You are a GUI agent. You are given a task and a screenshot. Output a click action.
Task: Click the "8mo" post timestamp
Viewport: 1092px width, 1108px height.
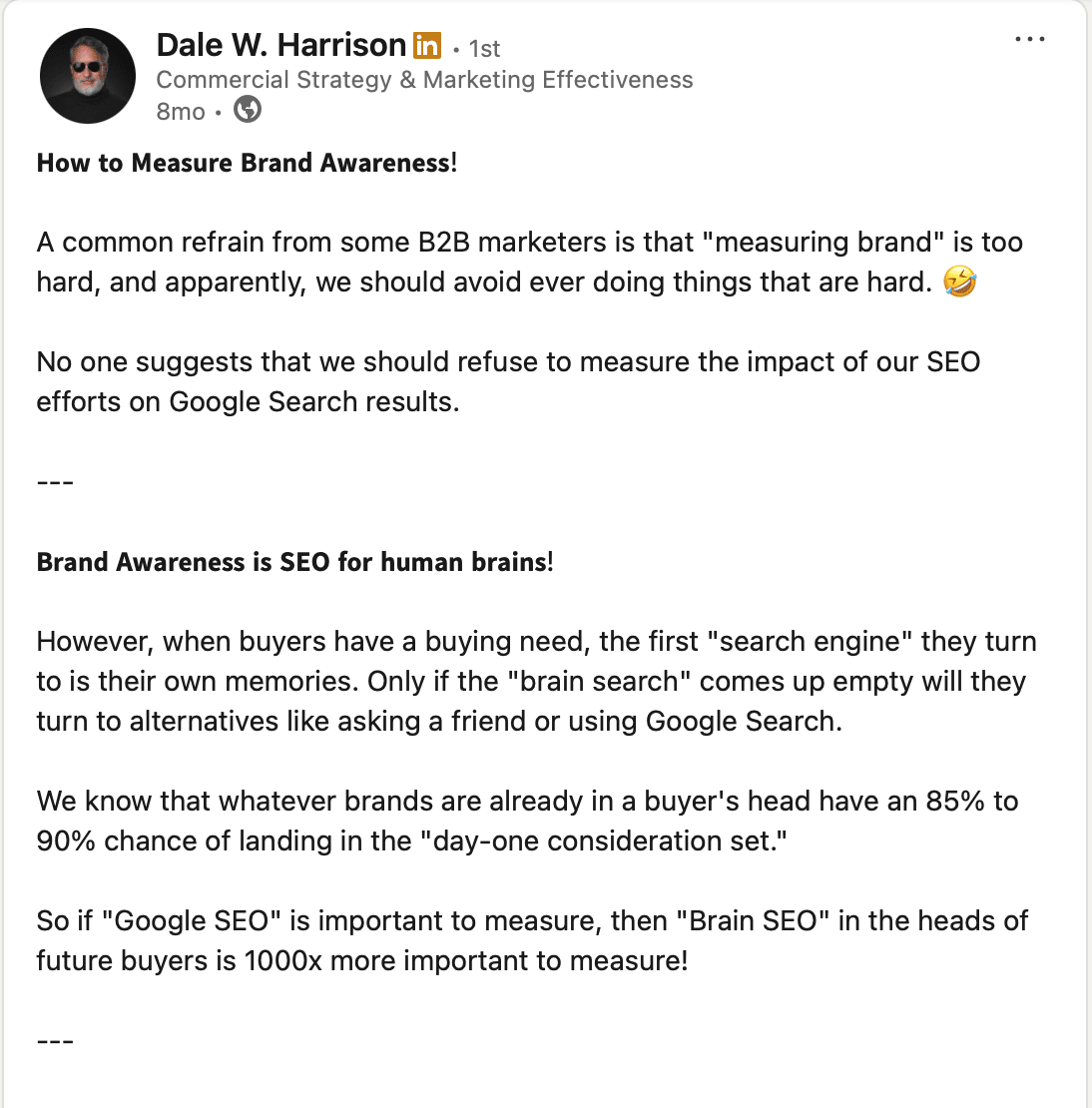point(181,111)
